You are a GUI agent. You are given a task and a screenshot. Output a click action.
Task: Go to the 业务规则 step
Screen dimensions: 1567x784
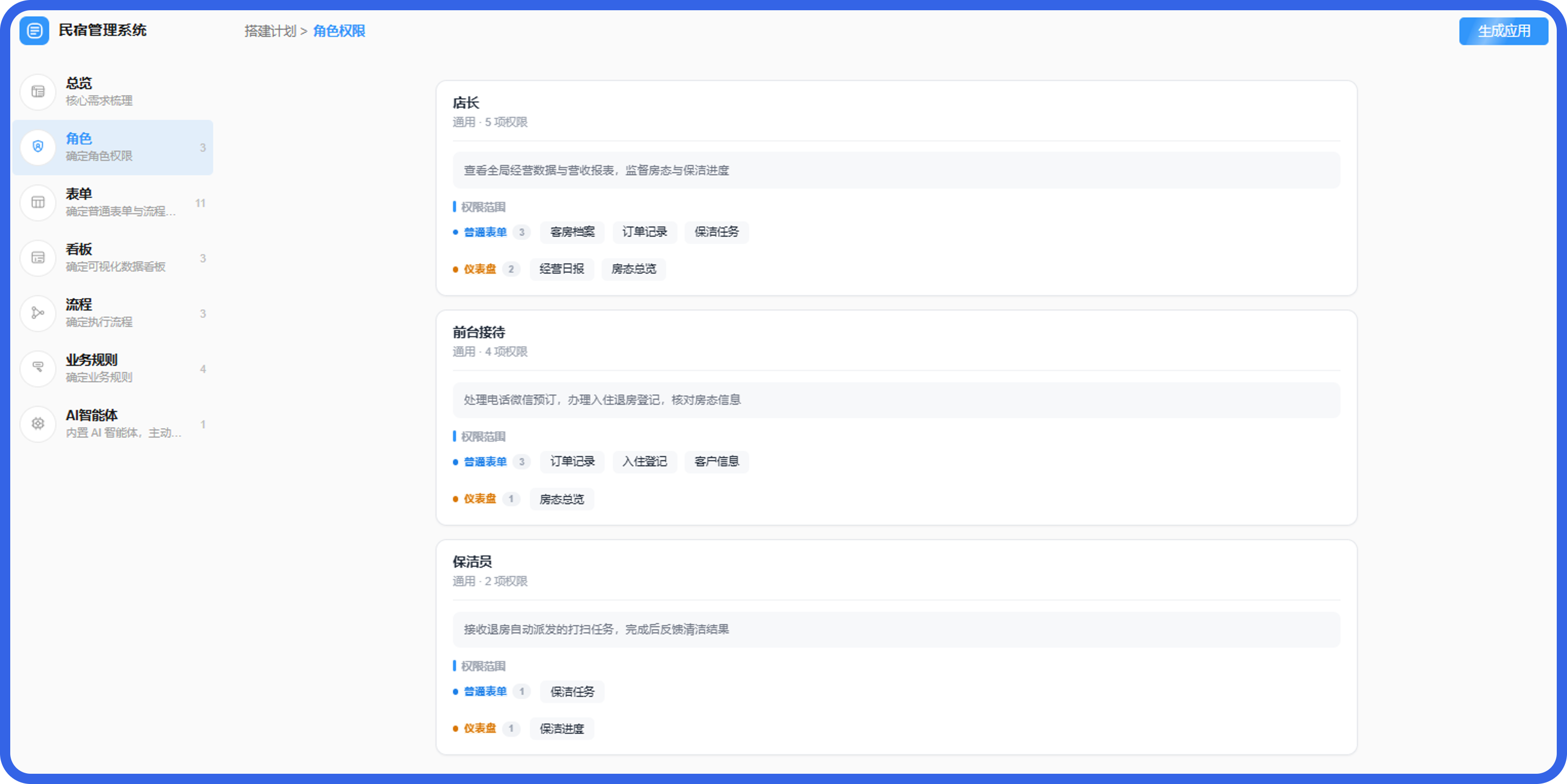[113, 368]
